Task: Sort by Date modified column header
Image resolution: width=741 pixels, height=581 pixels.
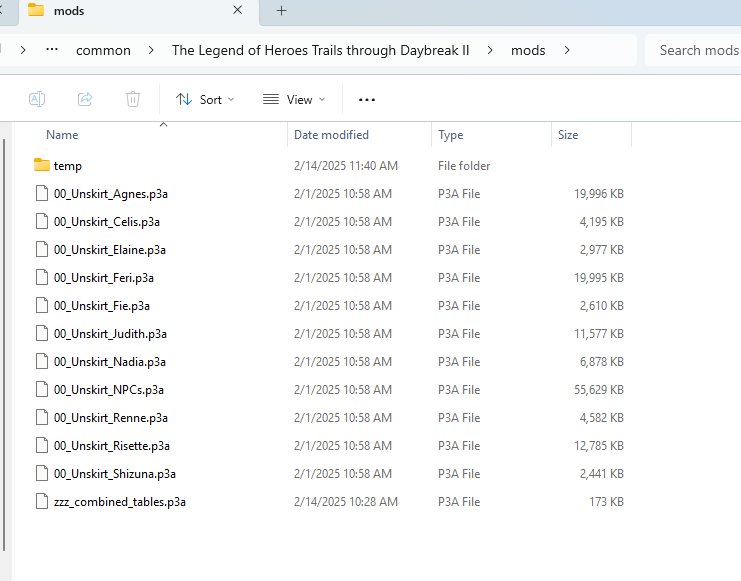Action: point(331,135)
